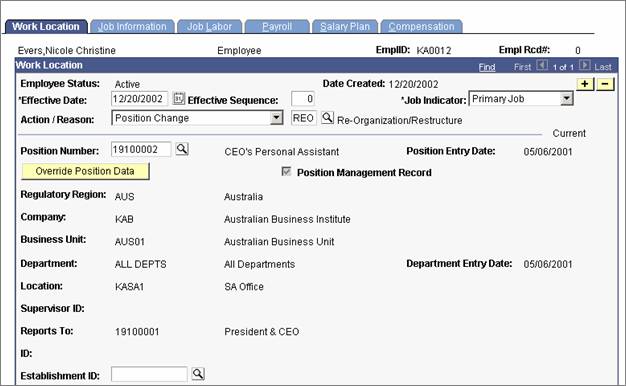This screenshot has height=386, width=626.
Task: Click the reason code field showing REO
Action: (304, 118)
